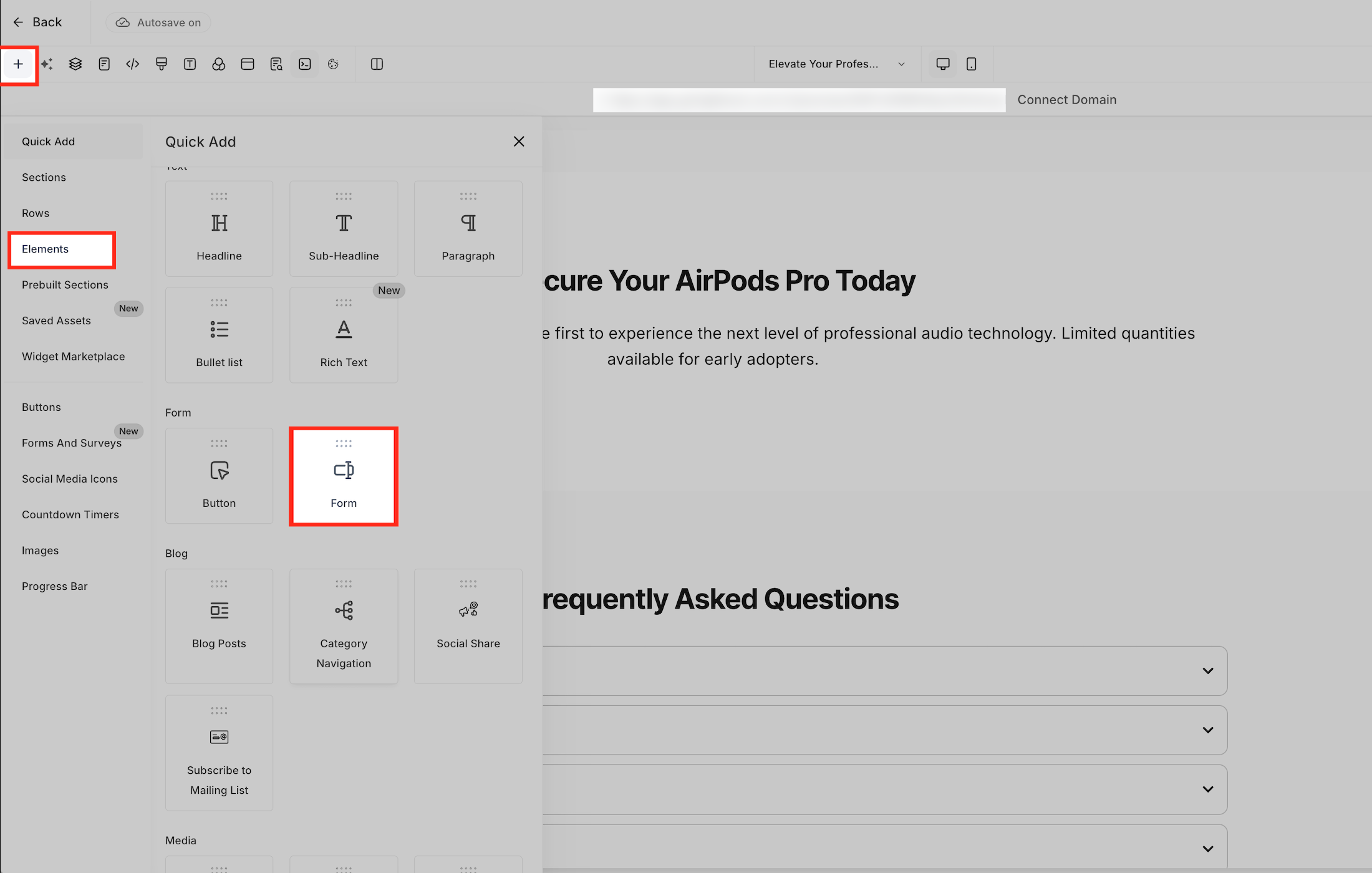Open the cookie settings icon

[x=333, y=64]
